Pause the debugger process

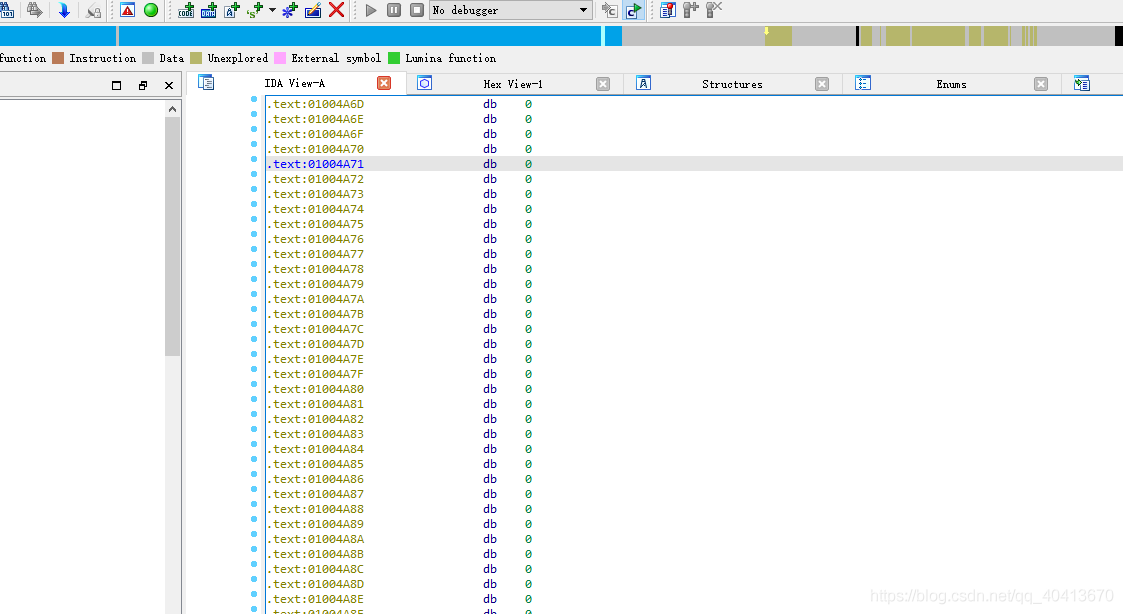(x=394, y=10)
